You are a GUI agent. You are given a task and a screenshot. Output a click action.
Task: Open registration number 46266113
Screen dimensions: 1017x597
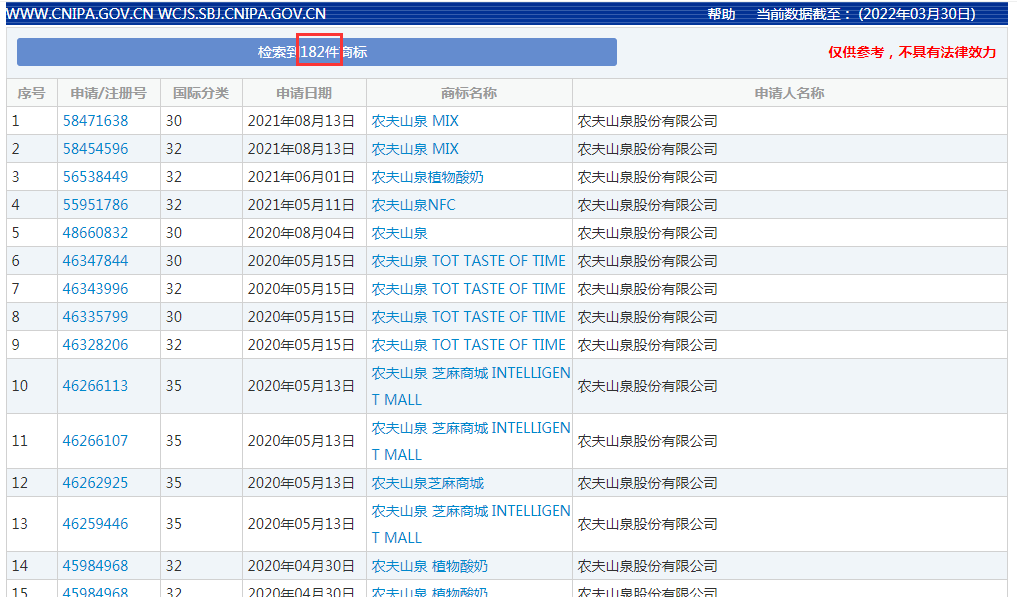click(x=95, y=385)
